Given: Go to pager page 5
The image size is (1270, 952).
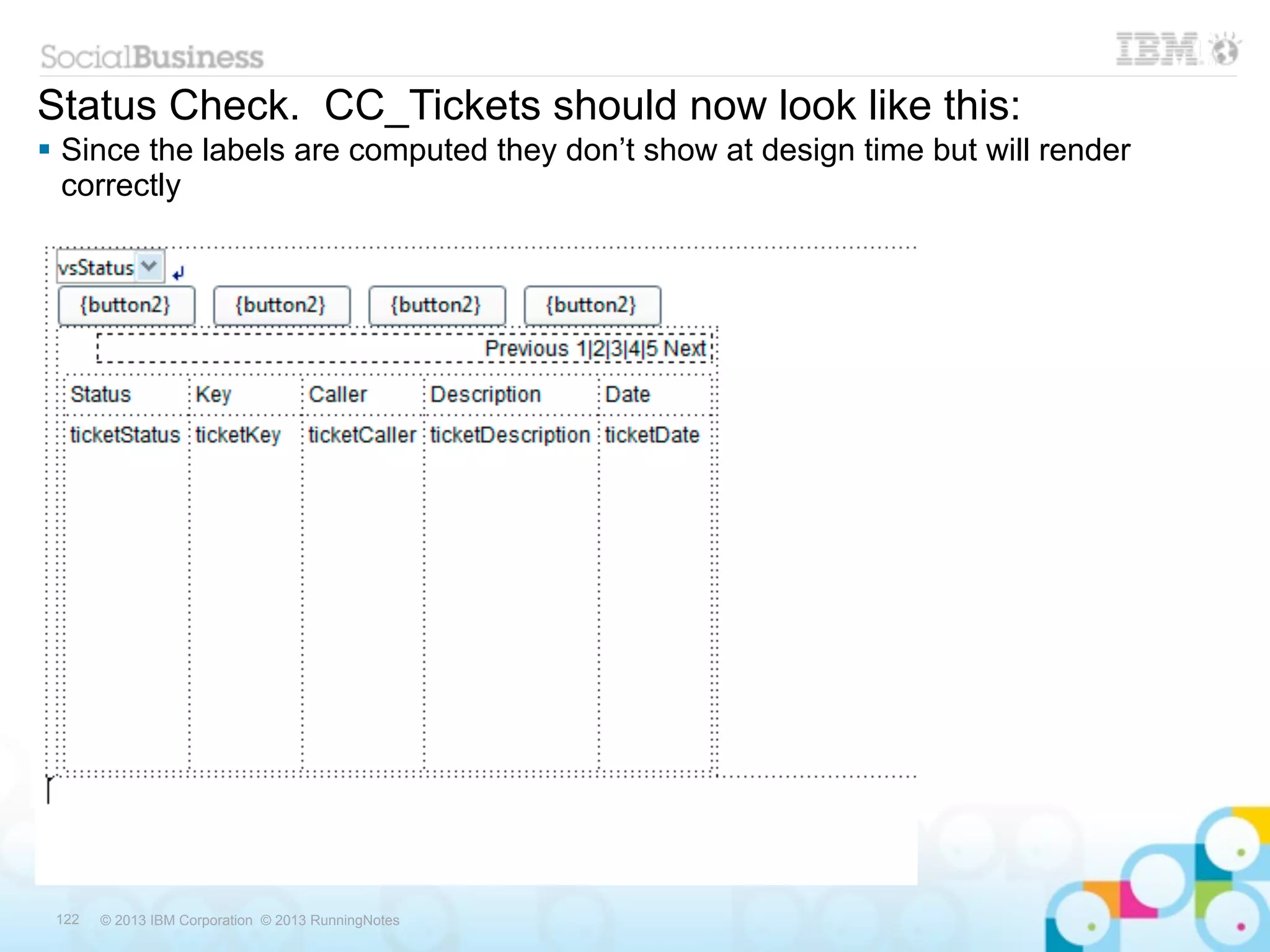Looking at the screenshot, I should 651,348.
